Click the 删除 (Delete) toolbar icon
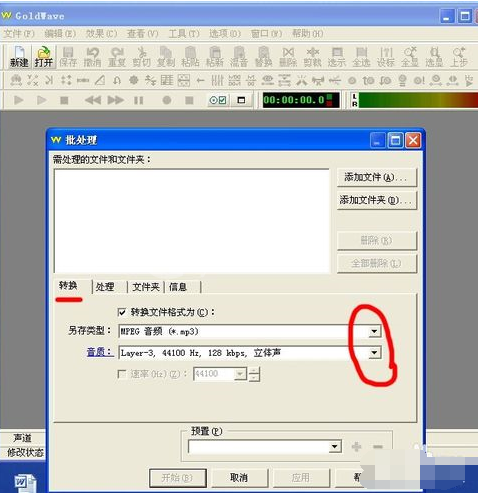This screenshot has height=493, width=478. click(x=288, y=57)
